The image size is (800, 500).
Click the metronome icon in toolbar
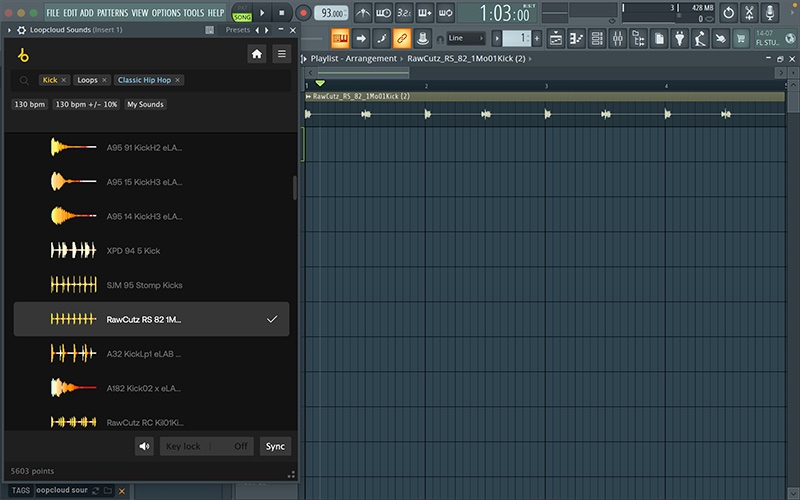pyautogui.click(x=362, y=13)
